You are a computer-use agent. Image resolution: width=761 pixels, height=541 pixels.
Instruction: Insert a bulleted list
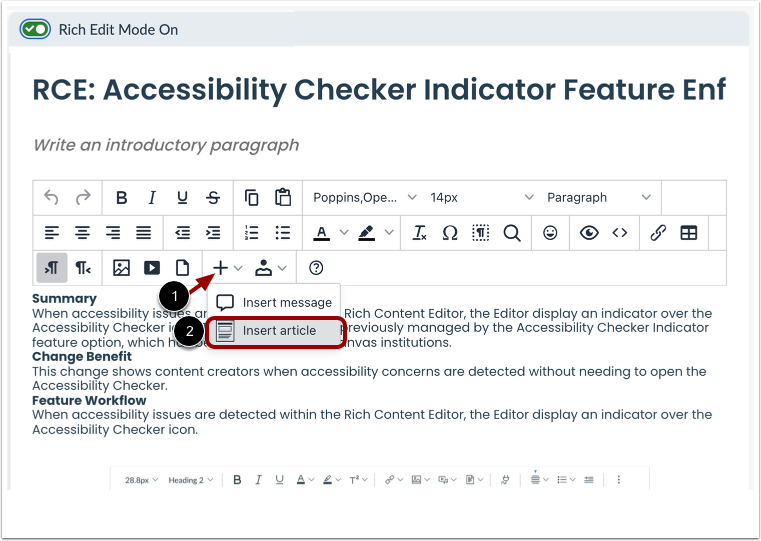click(282, 233)
